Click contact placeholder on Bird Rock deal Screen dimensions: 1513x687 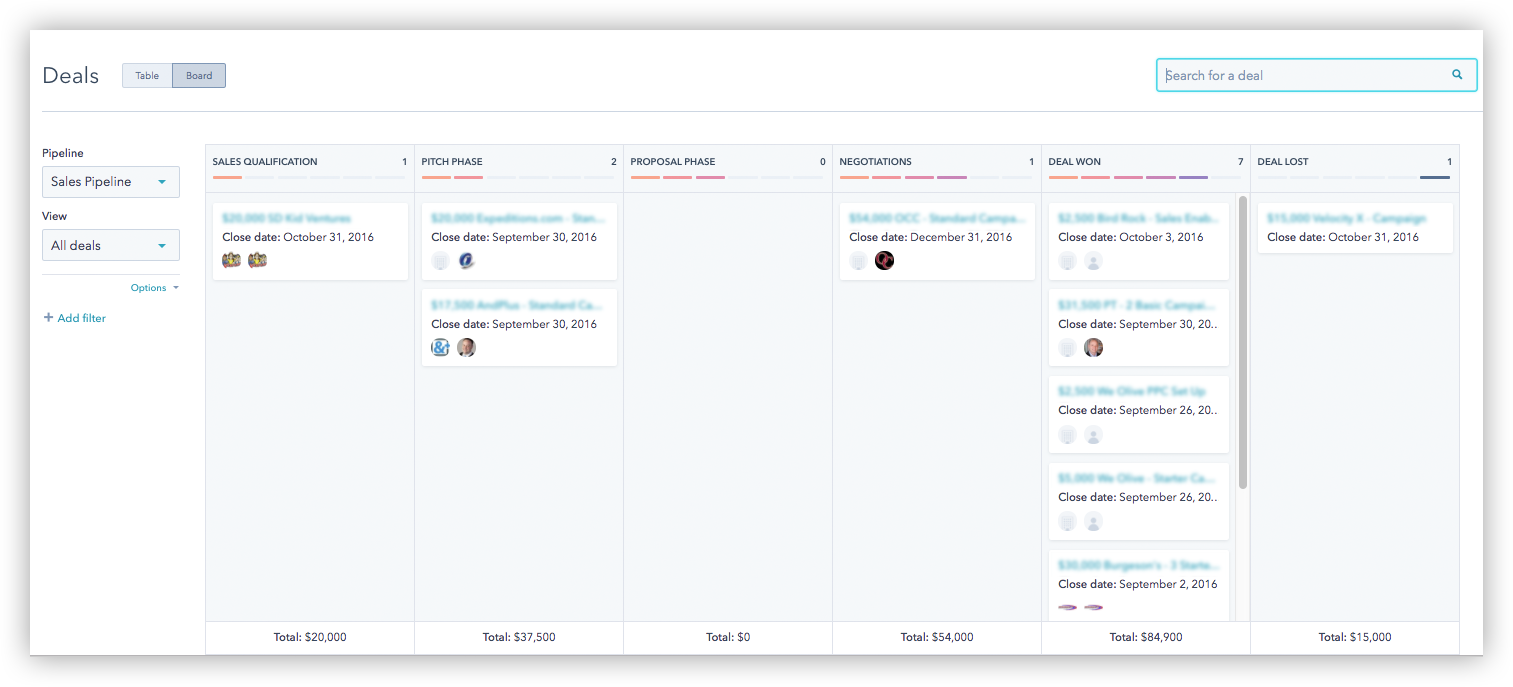[1093, 262]
